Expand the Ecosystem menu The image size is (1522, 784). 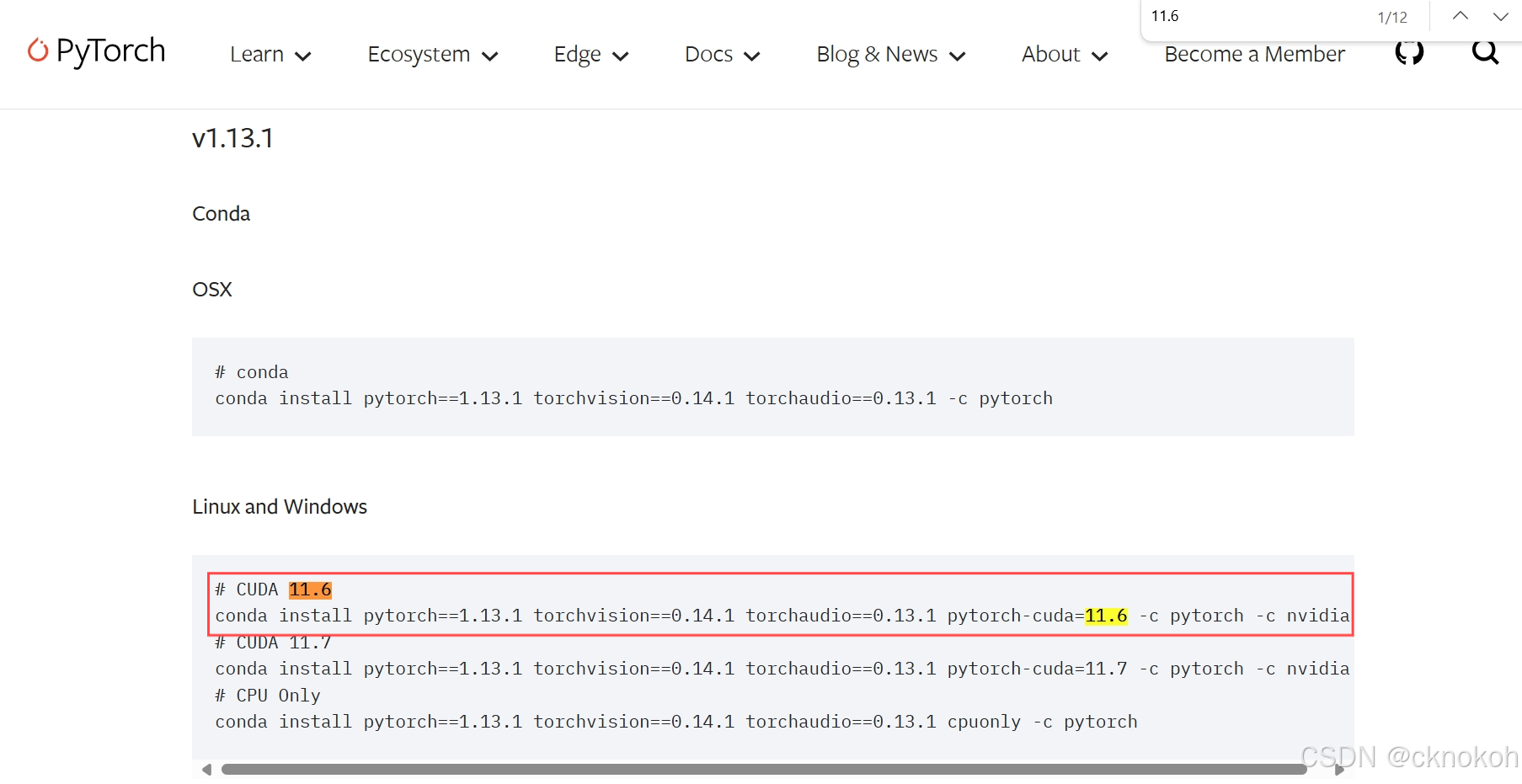(x=433, y=55)
